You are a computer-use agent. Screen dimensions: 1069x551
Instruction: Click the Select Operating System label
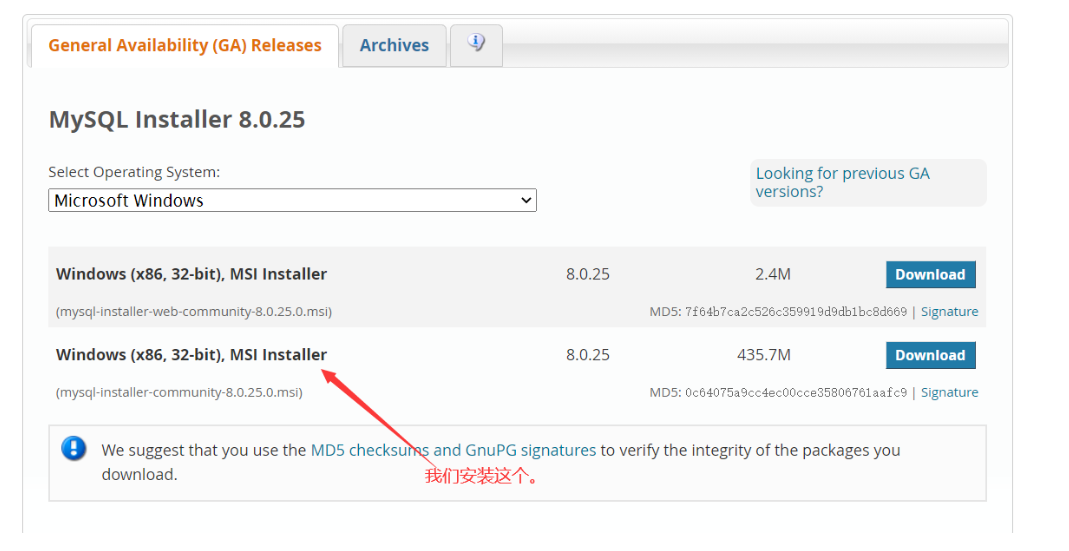coord(134,173)
